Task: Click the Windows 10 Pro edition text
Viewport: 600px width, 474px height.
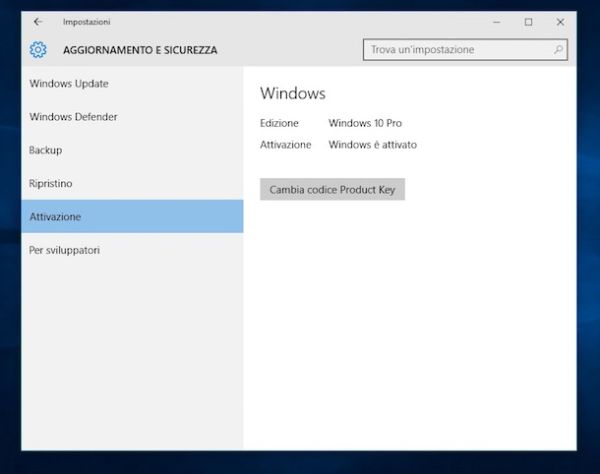Action: (x=365, y=123)
